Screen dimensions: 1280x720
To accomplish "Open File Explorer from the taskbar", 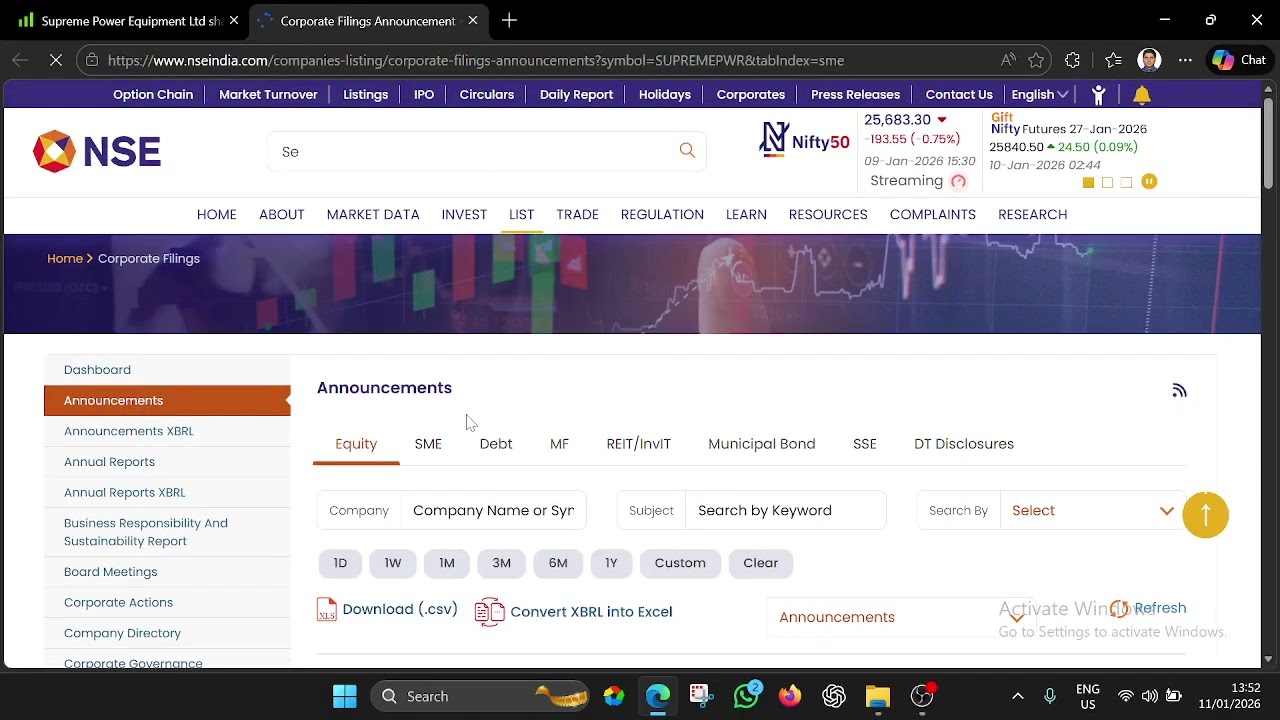I will pos(878,696).
